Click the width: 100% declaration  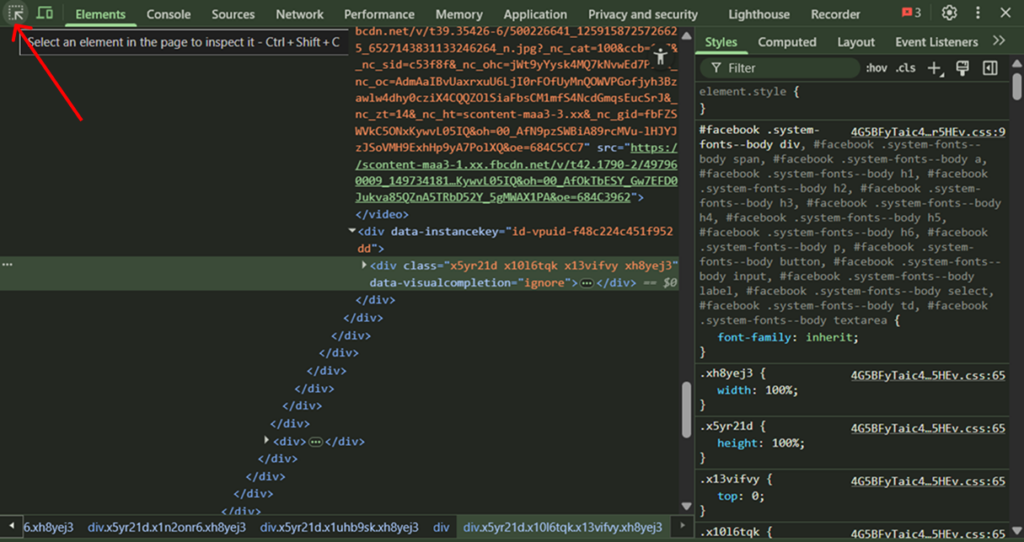tap(758, 391)
